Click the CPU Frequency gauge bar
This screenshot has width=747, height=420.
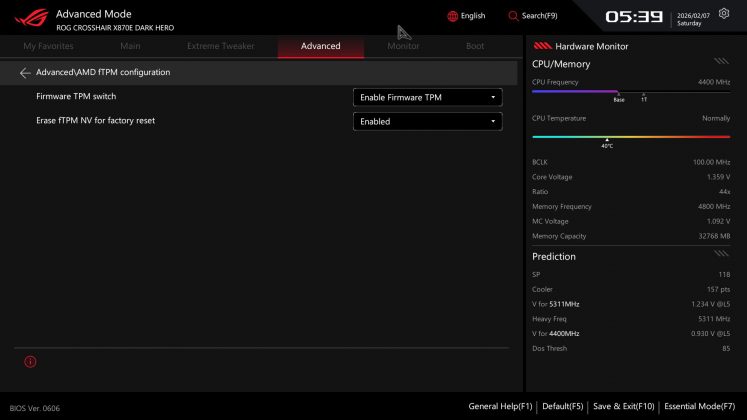tap(630, 92)
